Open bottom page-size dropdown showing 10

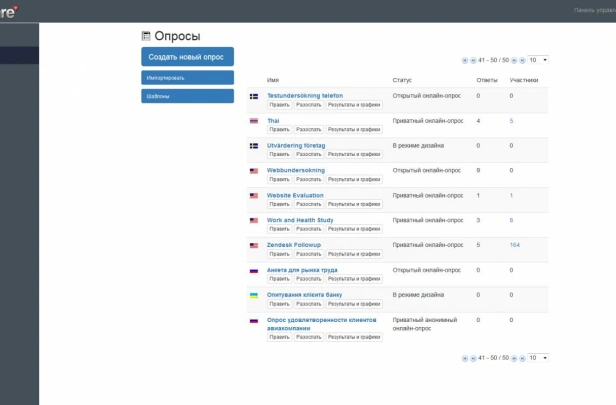coord(538,358)
